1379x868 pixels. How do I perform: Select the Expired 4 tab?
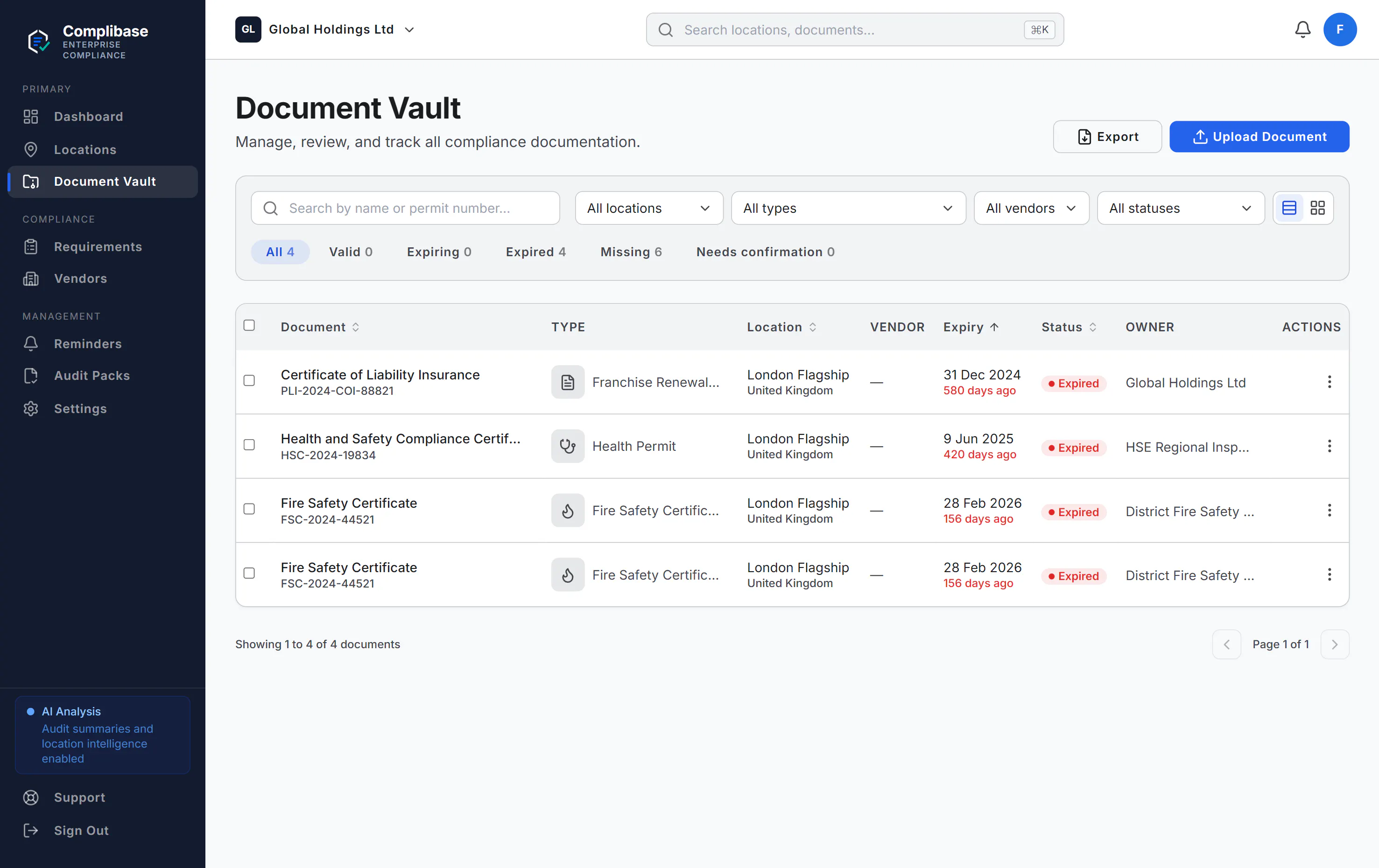tap(535, 252)
